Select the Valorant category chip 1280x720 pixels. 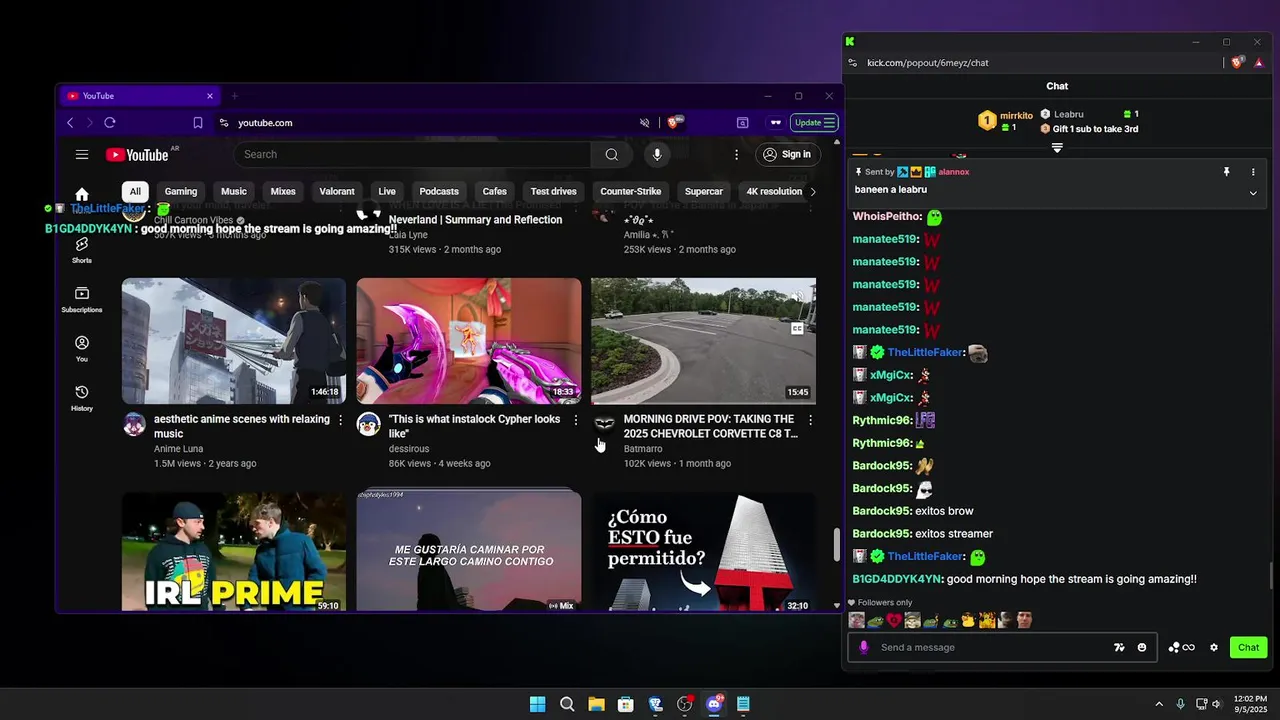337,191
